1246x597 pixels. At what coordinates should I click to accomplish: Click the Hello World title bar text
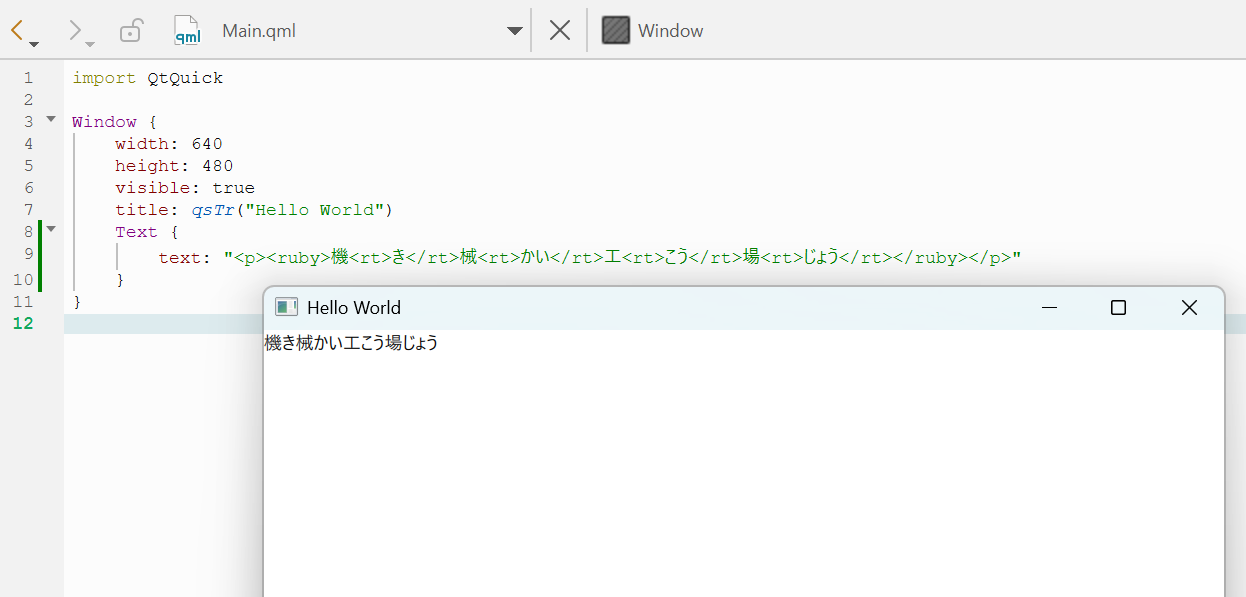[354, 308]
